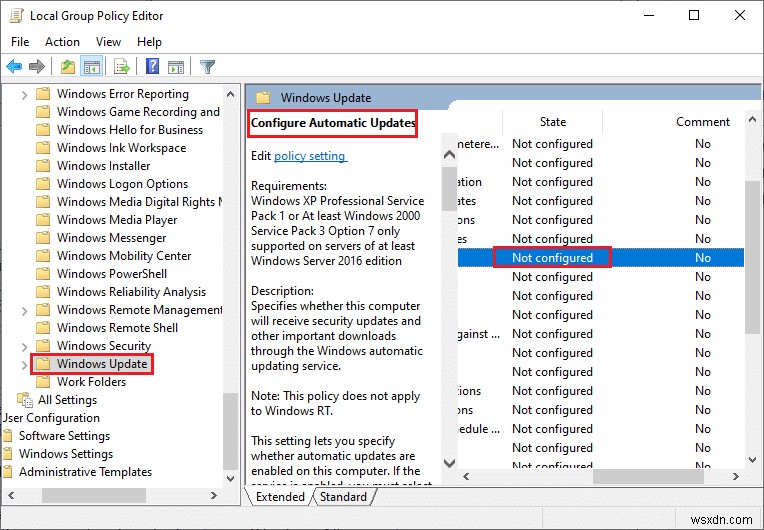Click the Windows Update header folder icon
The image size is (764, 530).
pyautogui.click(x=263, y=97)
